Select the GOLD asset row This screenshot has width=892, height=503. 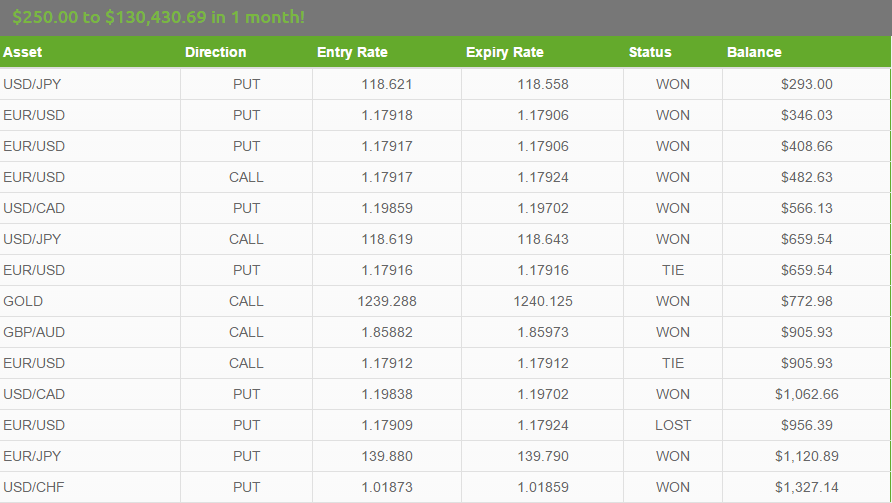(x=445, y=301)
